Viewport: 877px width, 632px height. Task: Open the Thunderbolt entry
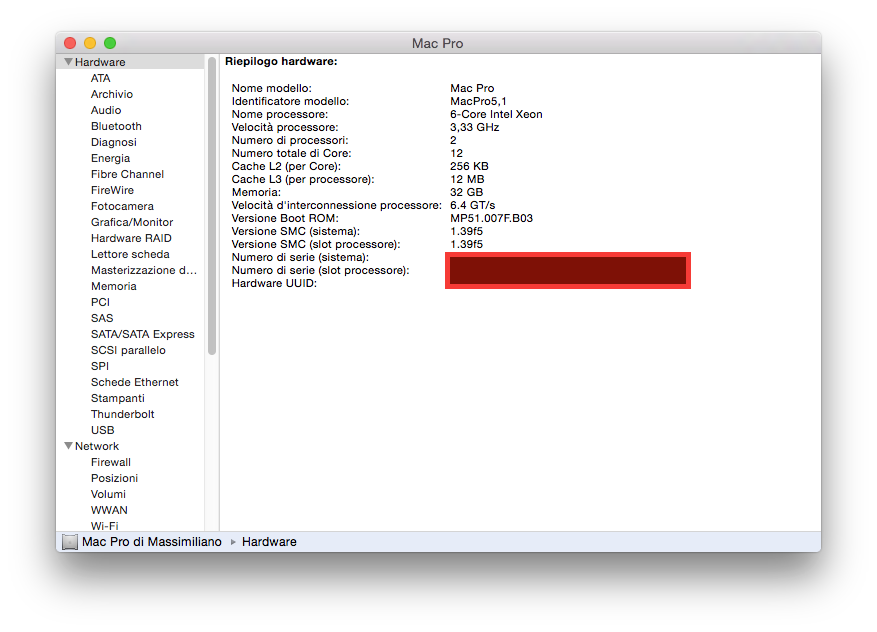[x=122, y=414]
